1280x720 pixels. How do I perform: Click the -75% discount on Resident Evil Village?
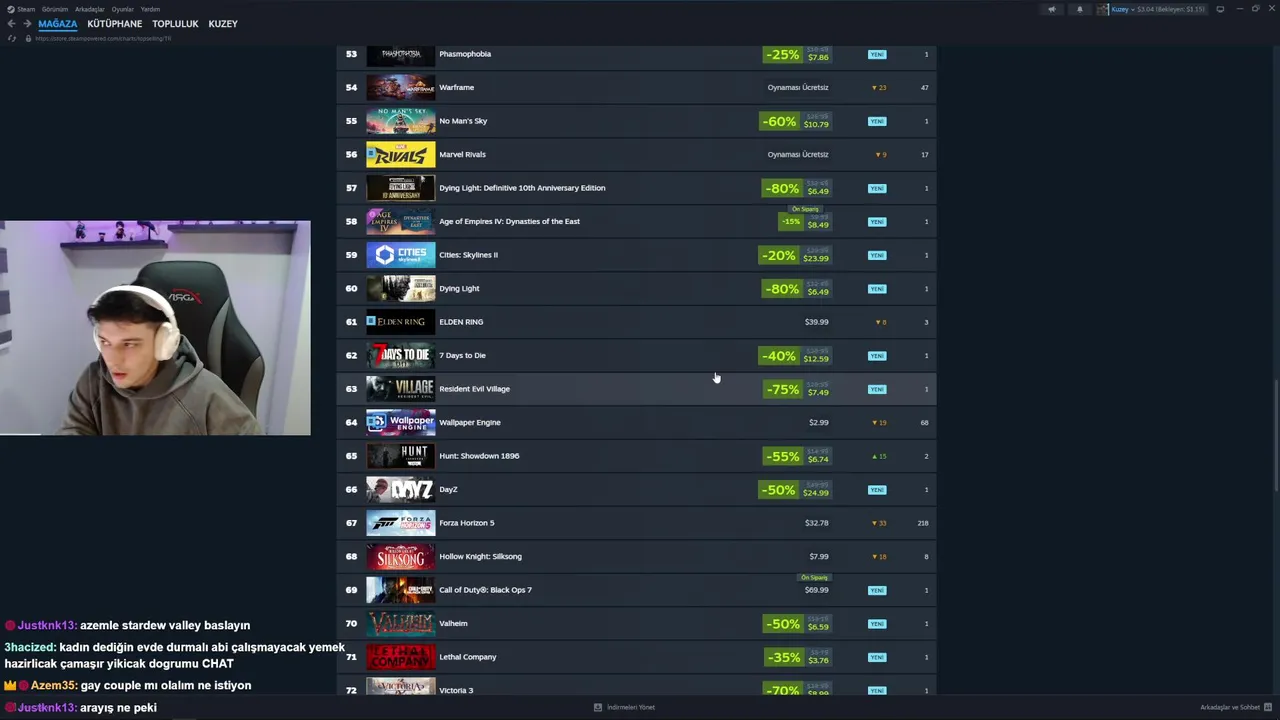(782, 389)
